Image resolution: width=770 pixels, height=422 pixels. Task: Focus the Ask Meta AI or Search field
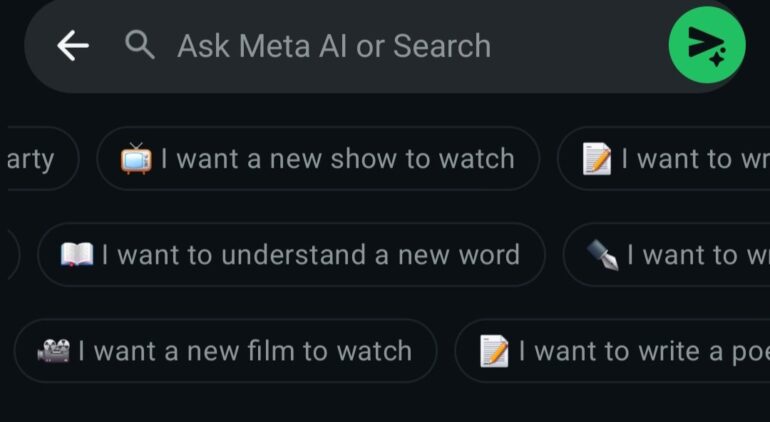(x=400, y=46)
